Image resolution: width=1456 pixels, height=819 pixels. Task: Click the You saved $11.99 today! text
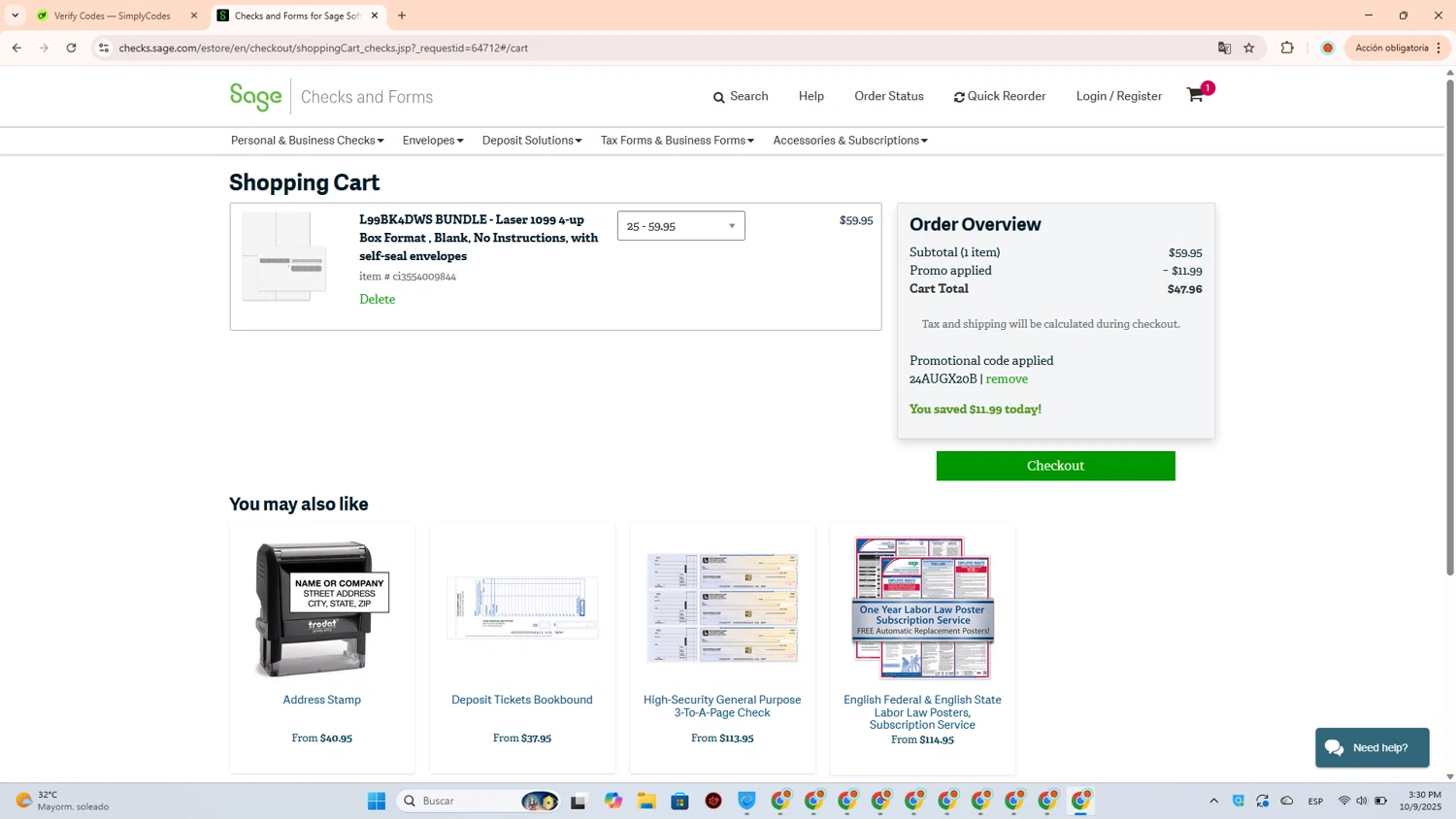(976, 409)
